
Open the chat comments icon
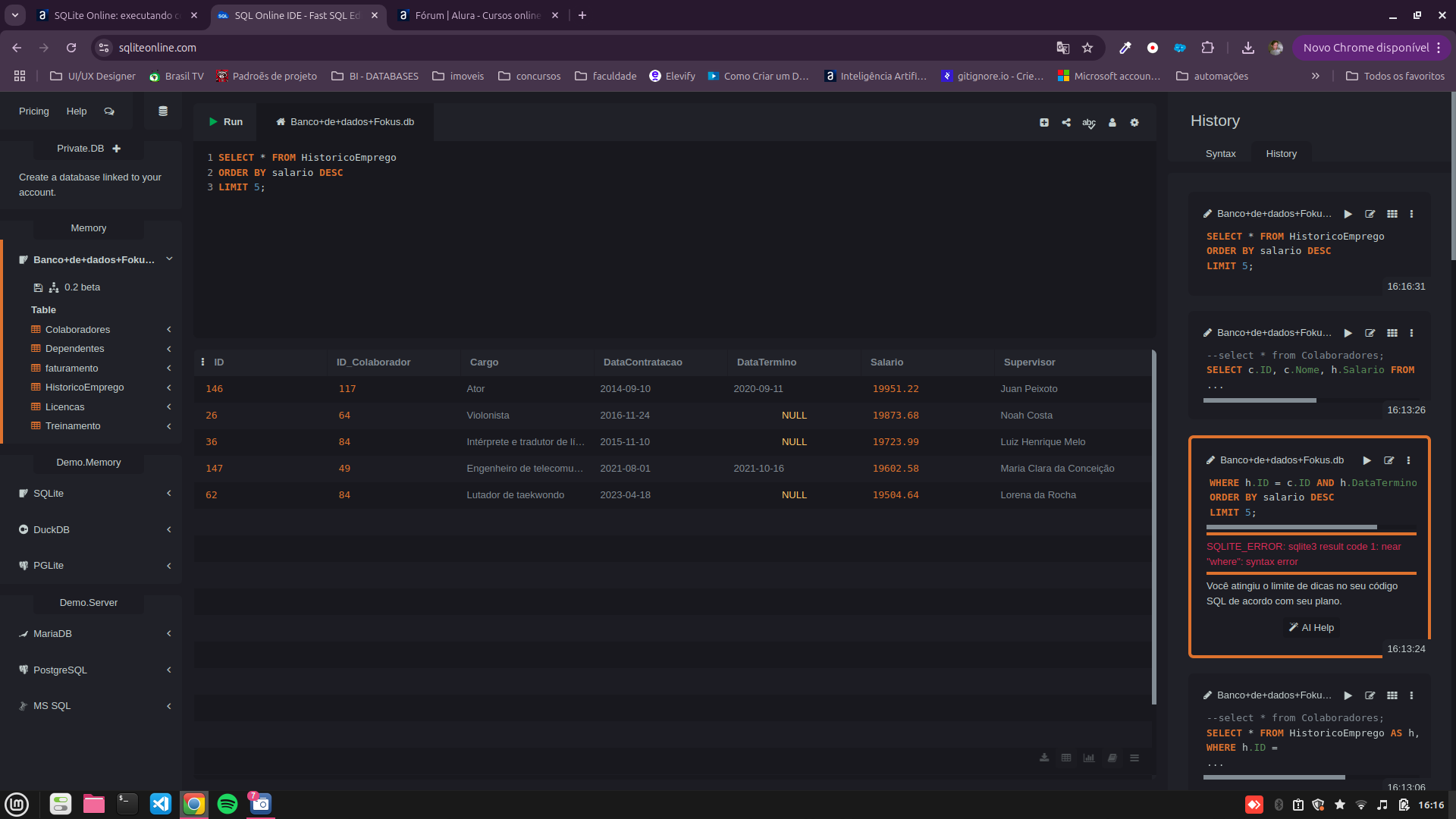[109, 111]
